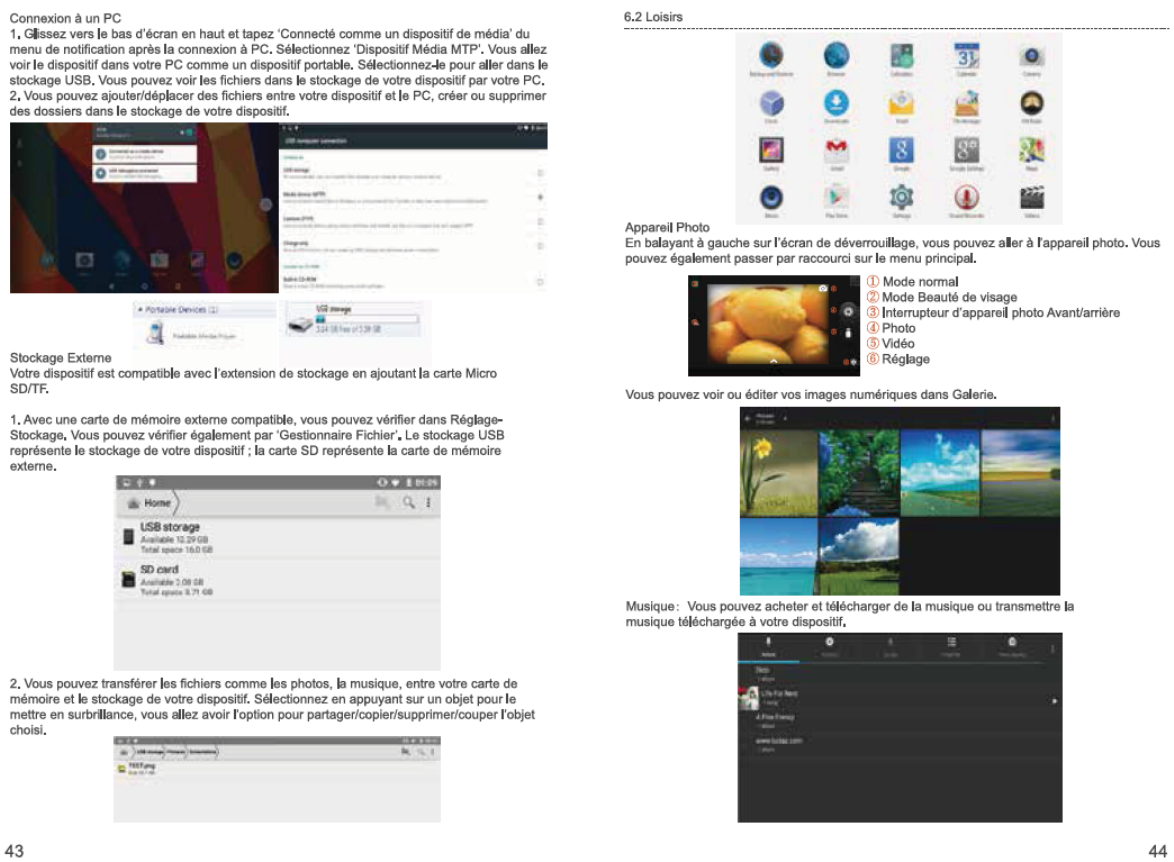Toggle the Built-in CD-ROM checkbox

pyautogui.click(x=539, y=282)
